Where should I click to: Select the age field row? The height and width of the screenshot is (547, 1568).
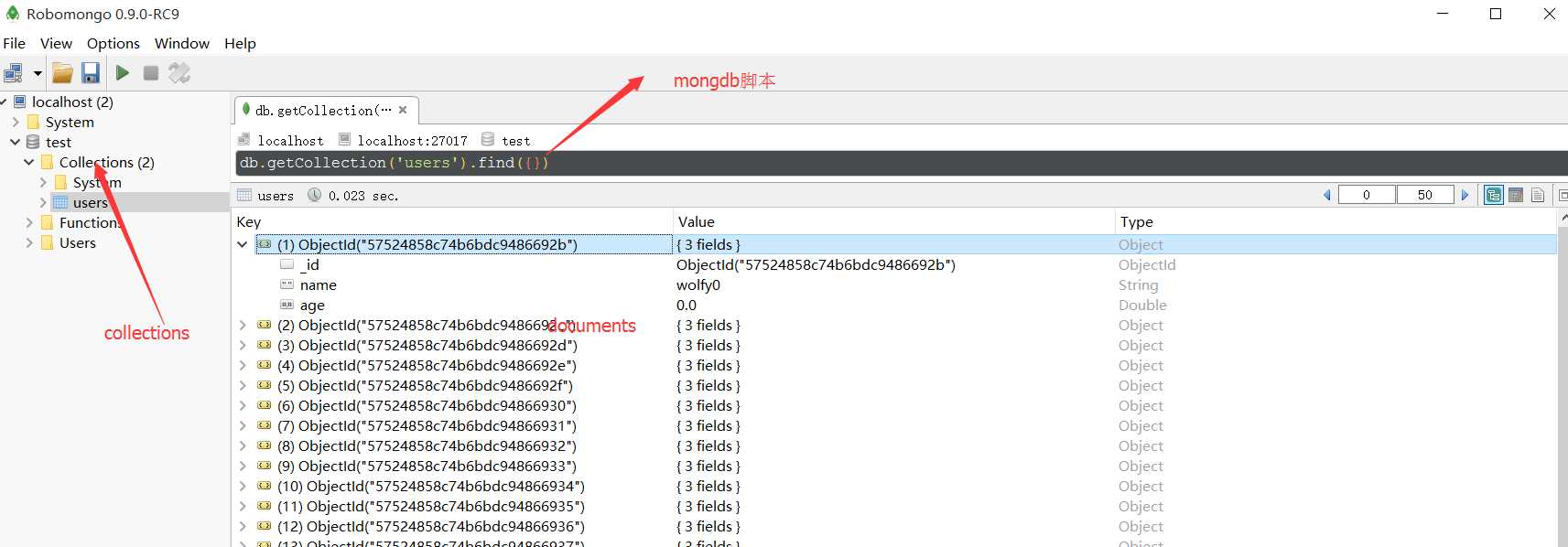pyautogui.click(x=895, y=305)
